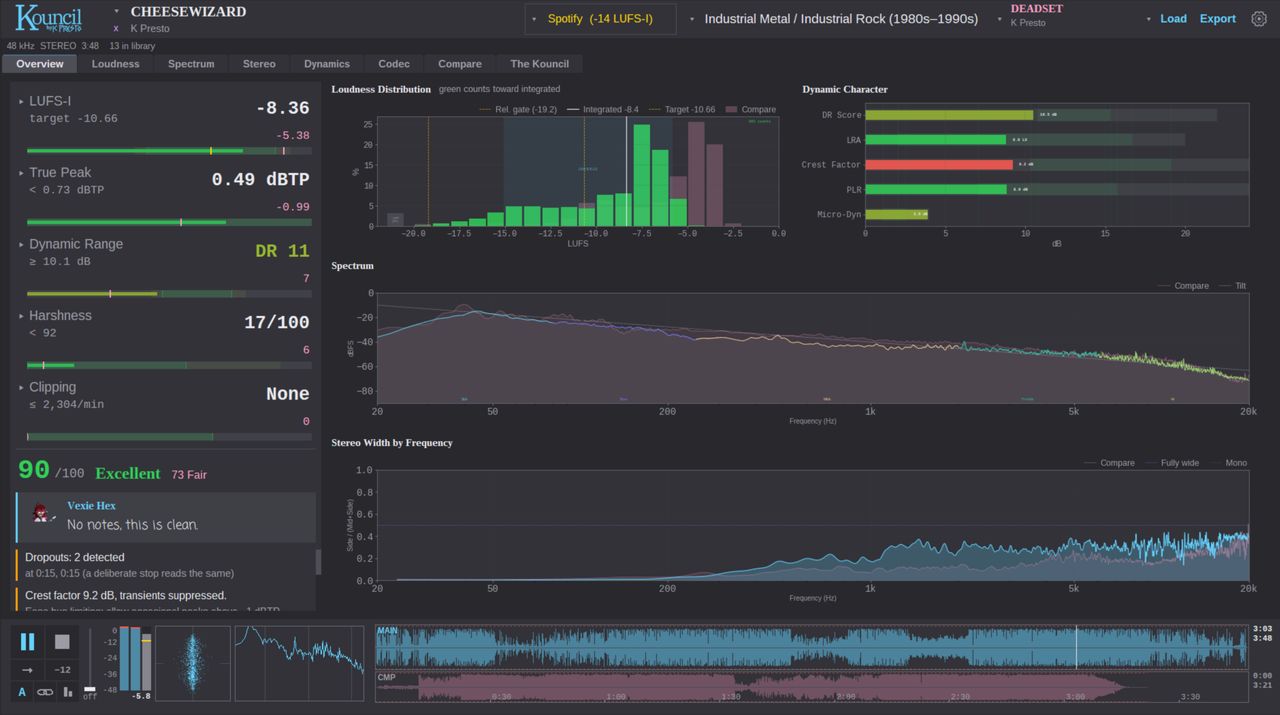Screen dimensions: 1280x715
Task: Click the CMP compare waveform track
Action: pyautogui.click(x=812, y=687)
